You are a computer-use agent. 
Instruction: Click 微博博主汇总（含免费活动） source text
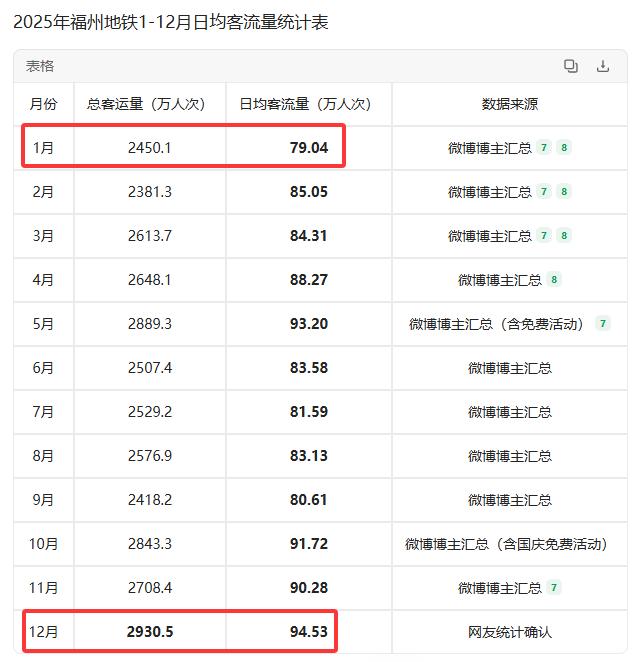(497, 324)
